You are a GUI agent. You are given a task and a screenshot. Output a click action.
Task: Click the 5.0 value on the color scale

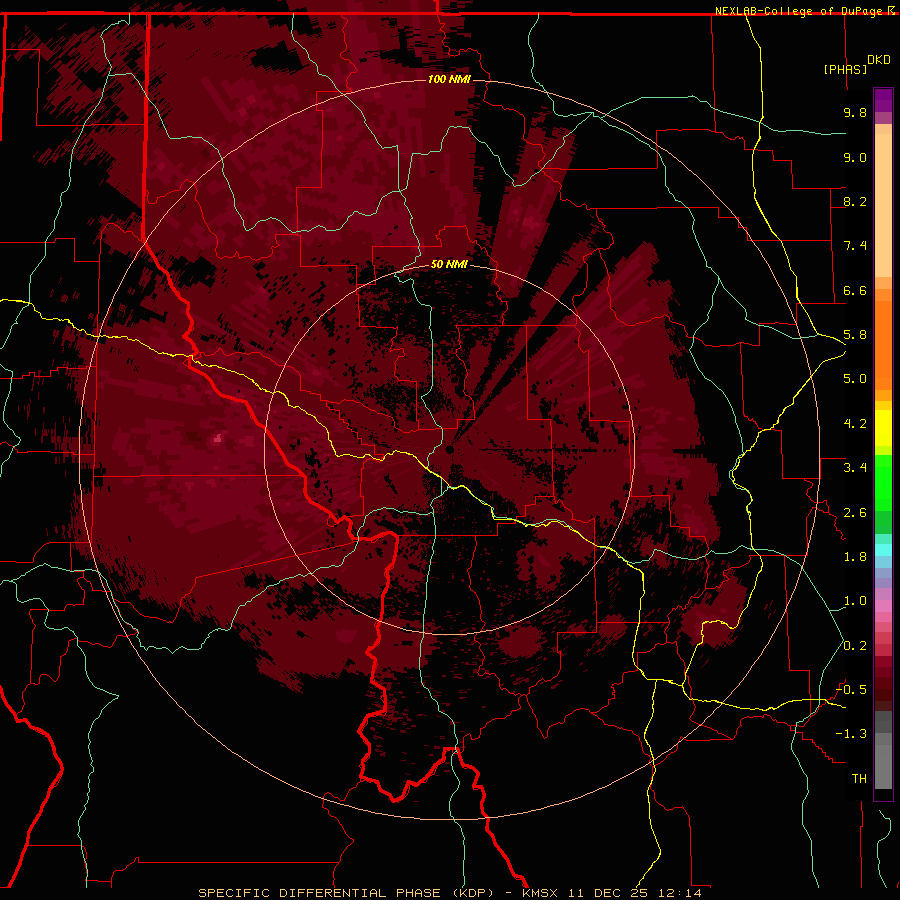(x=855, y=379)
